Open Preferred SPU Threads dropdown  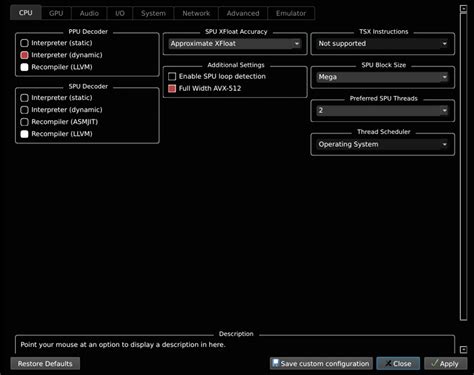[383, 110]
